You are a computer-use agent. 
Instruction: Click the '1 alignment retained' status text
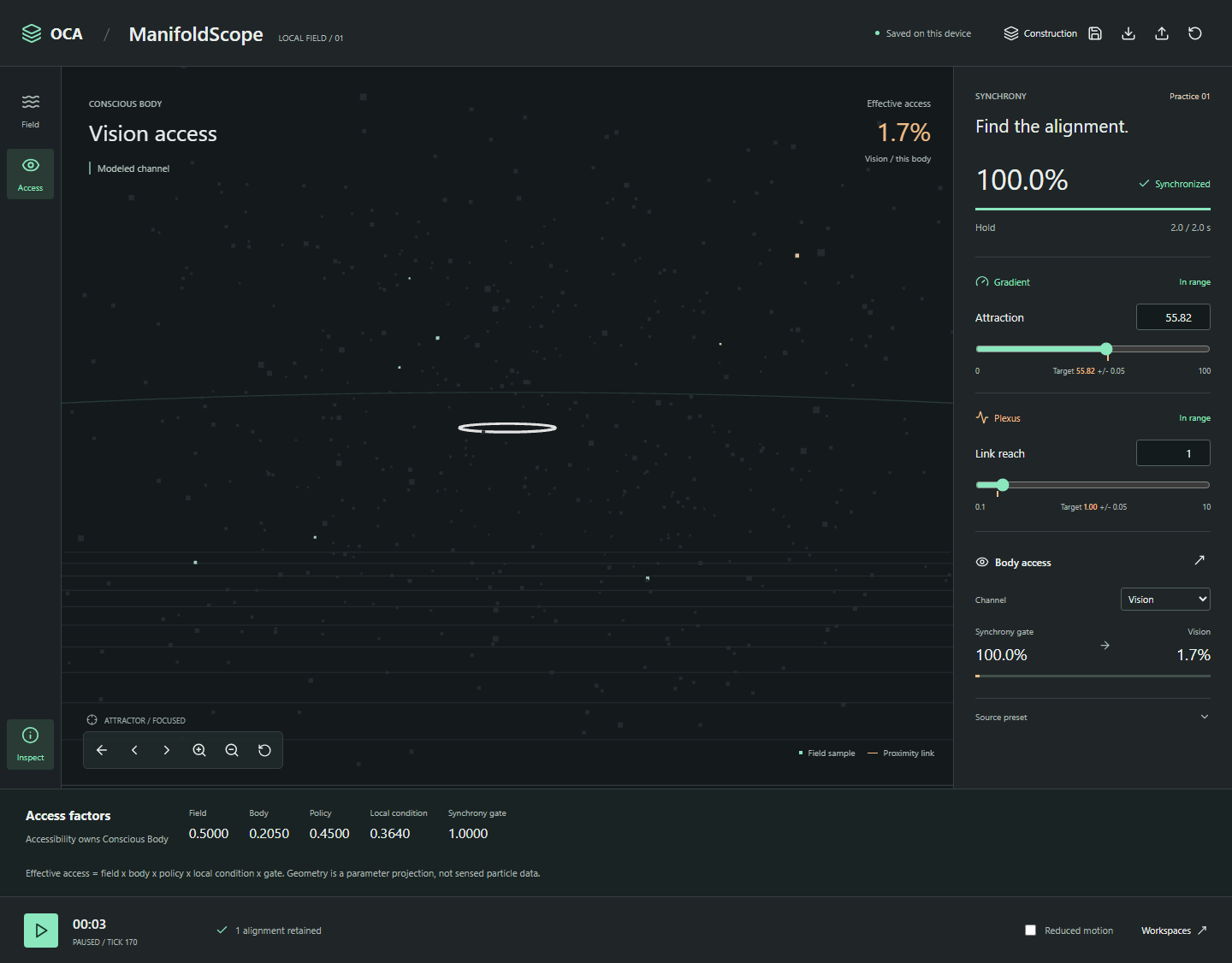point(279,931)
